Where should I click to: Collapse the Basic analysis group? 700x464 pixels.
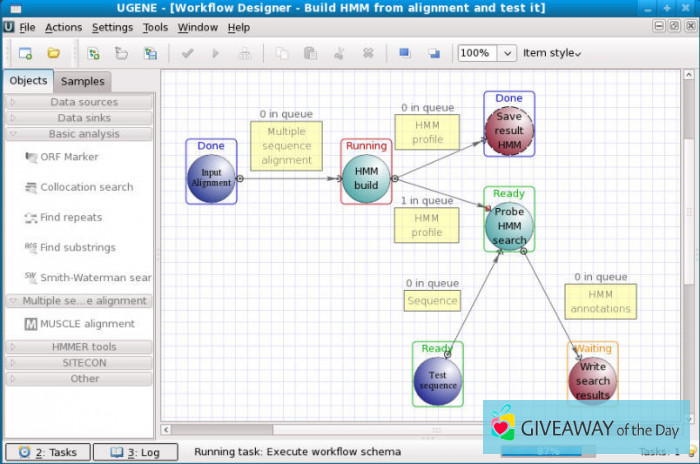click(x=82, y=134)
